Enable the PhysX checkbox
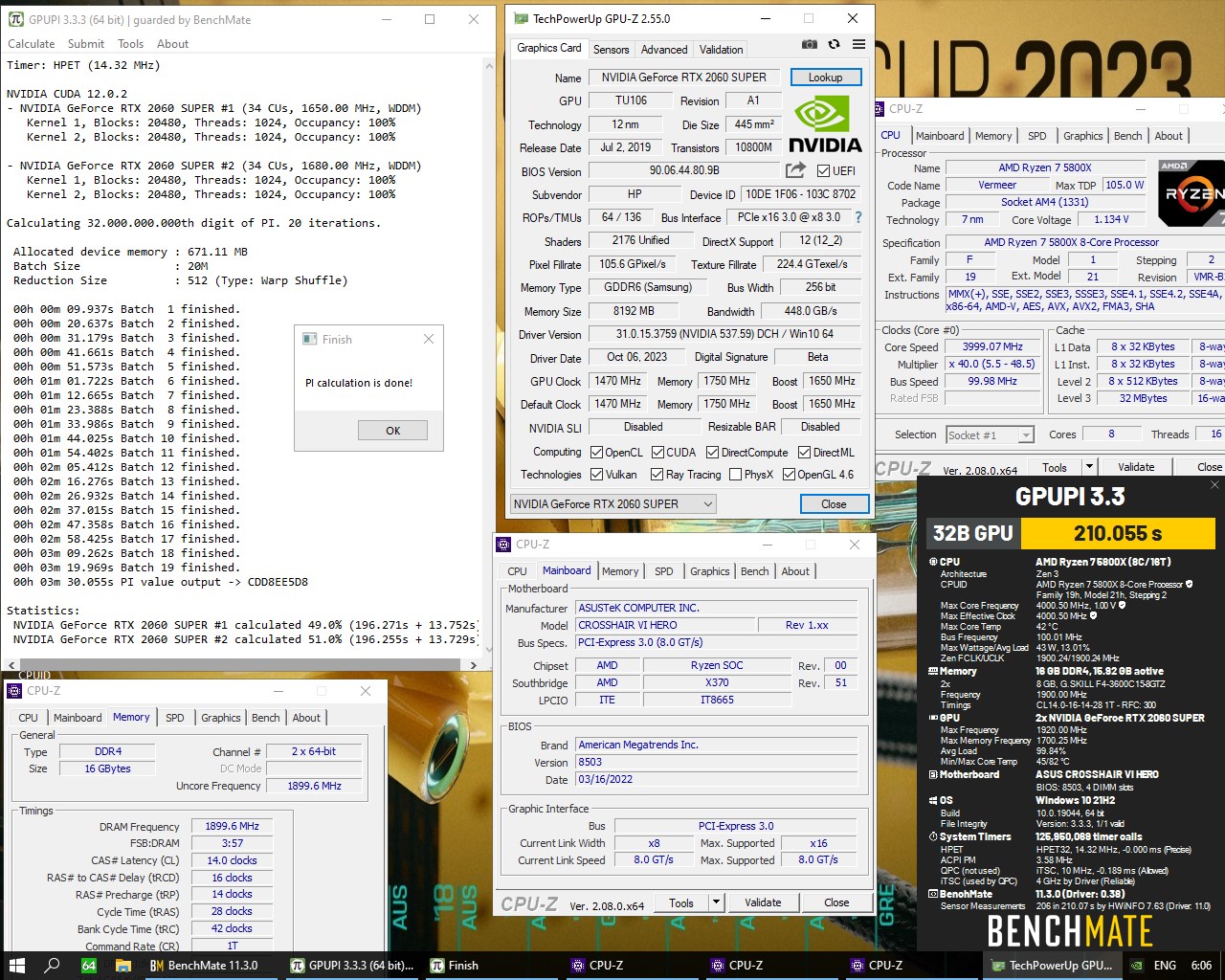 click(735, 475)
